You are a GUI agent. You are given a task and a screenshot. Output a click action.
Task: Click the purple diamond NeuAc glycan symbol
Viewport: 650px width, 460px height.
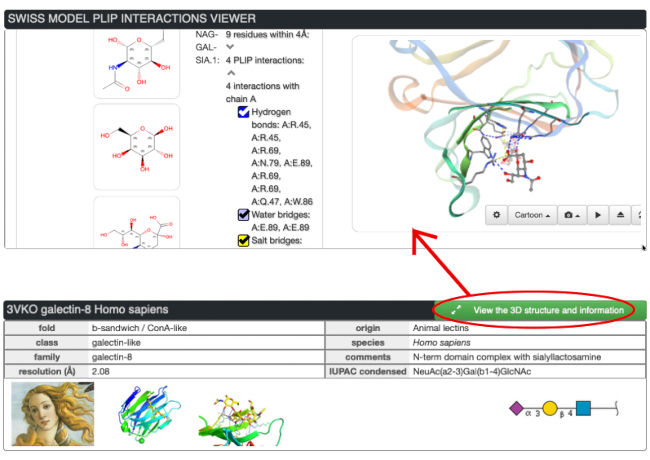517,408
